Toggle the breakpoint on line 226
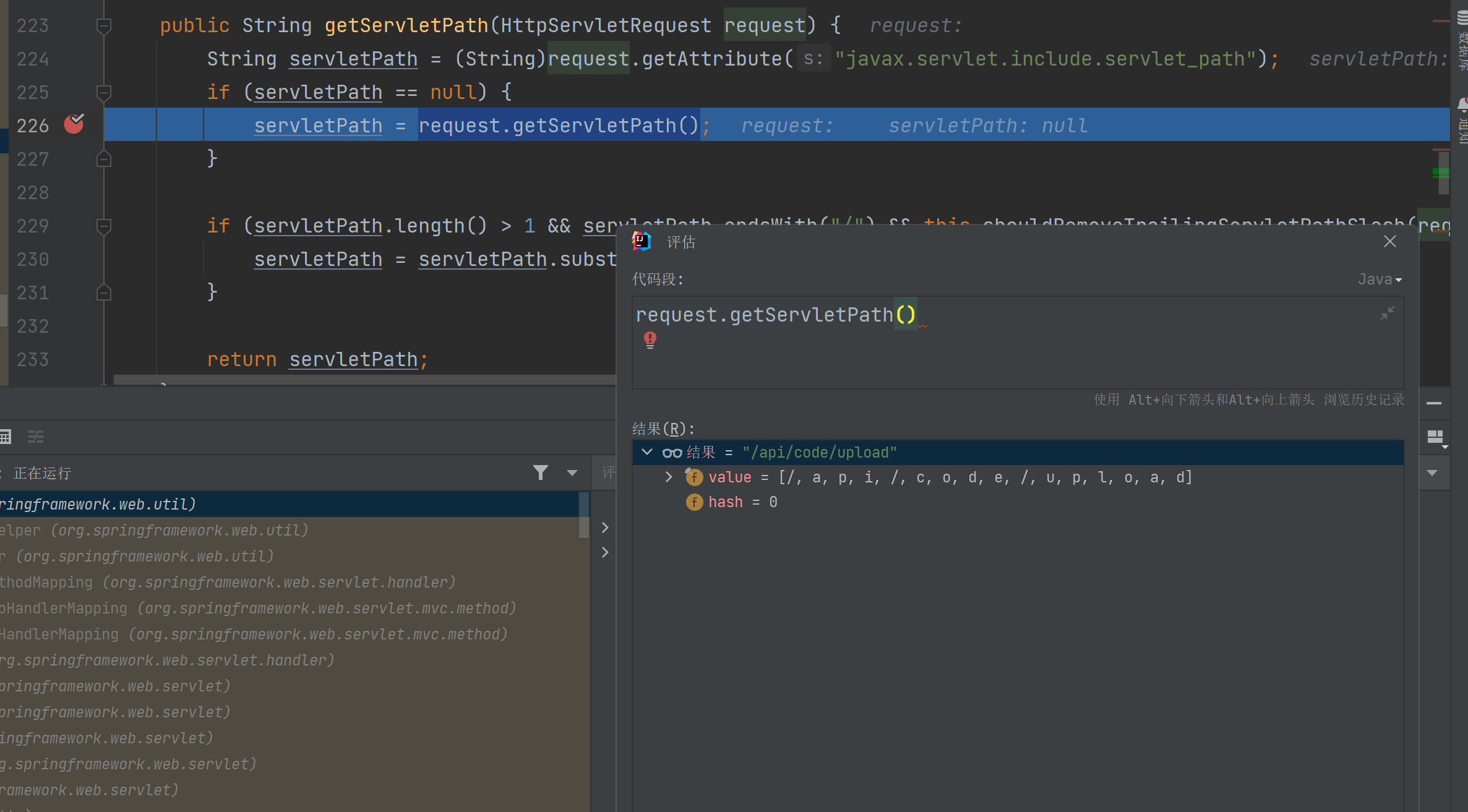Viewport: 1468px width, 812px height. pyautogui.click(x=74, y=125)
